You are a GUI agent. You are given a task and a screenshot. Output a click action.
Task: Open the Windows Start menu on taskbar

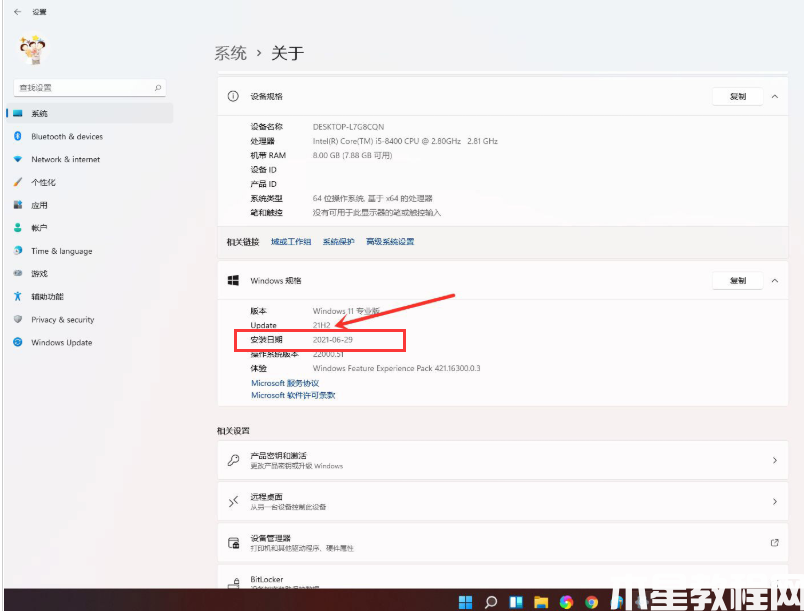click(465, 601)
